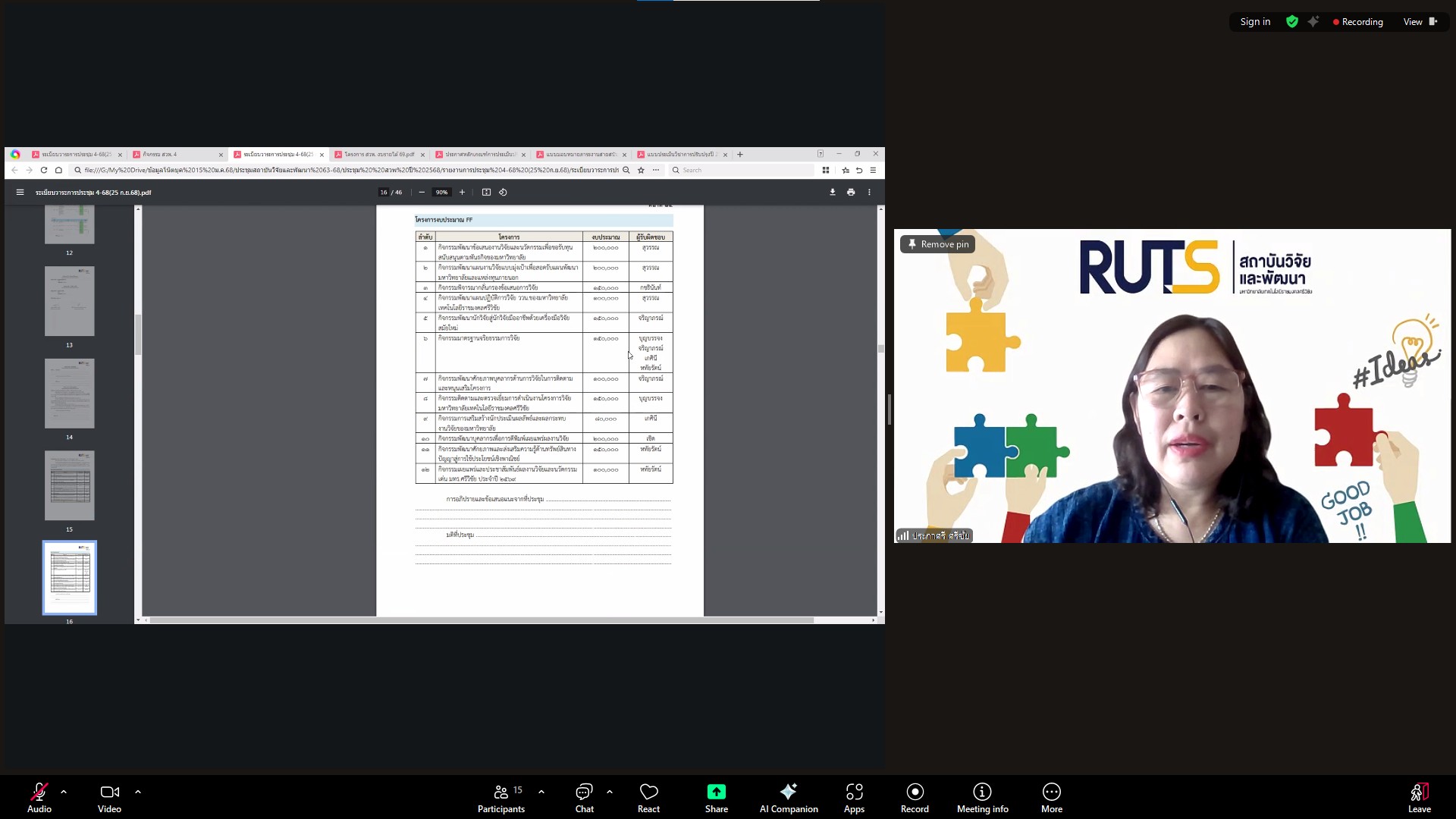Open the Apps panel
The image size is (1456, 819).
(x=854, y=792)
